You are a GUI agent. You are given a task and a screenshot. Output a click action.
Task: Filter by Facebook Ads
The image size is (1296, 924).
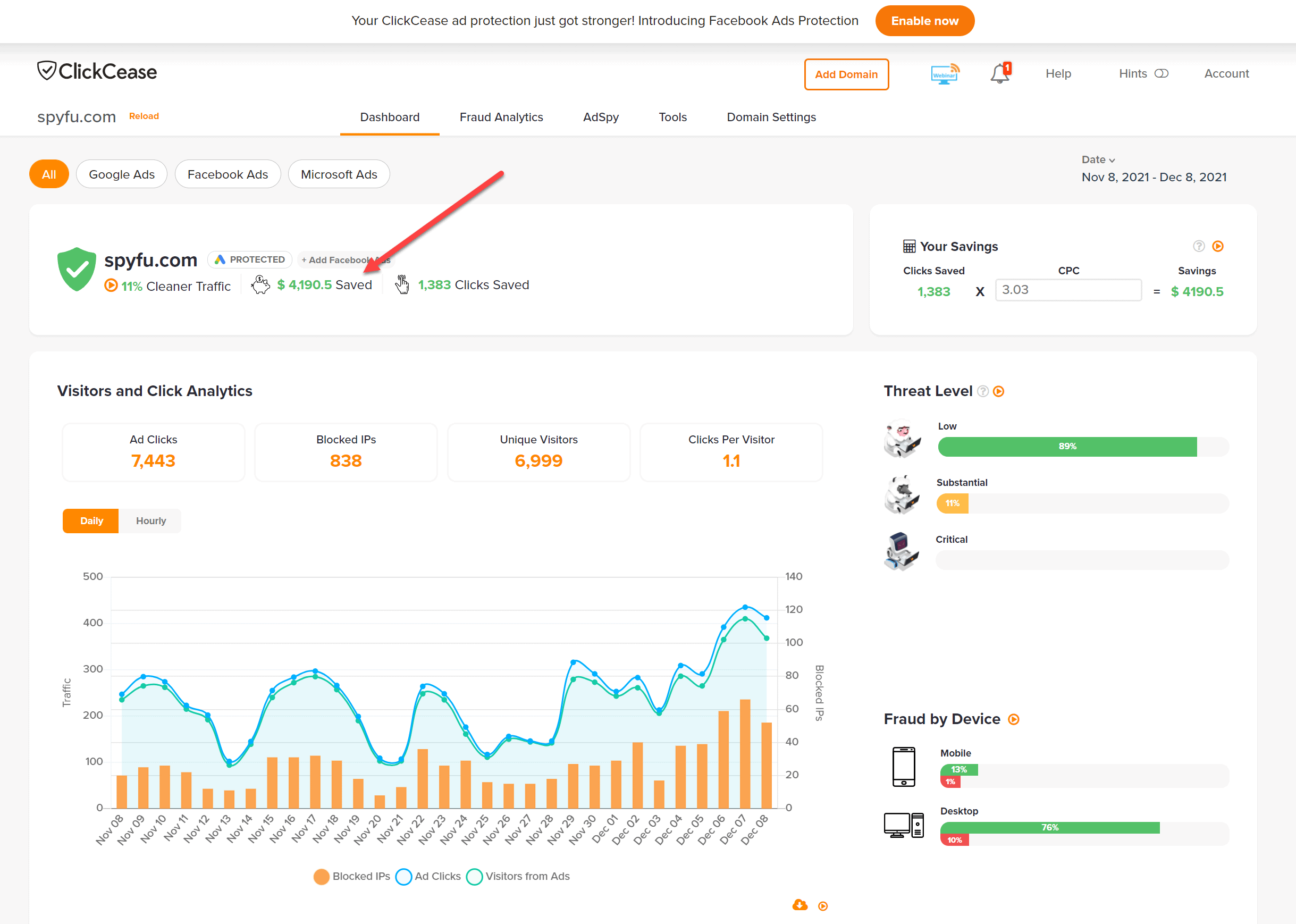(x=228, y=174)
